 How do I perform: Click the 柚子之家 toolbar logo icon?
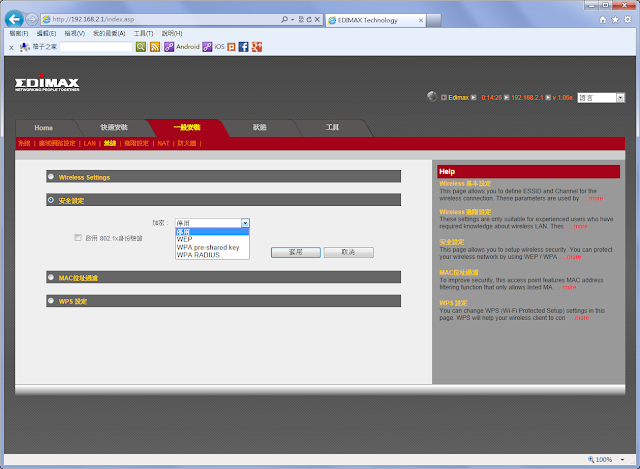click(25, 47)
